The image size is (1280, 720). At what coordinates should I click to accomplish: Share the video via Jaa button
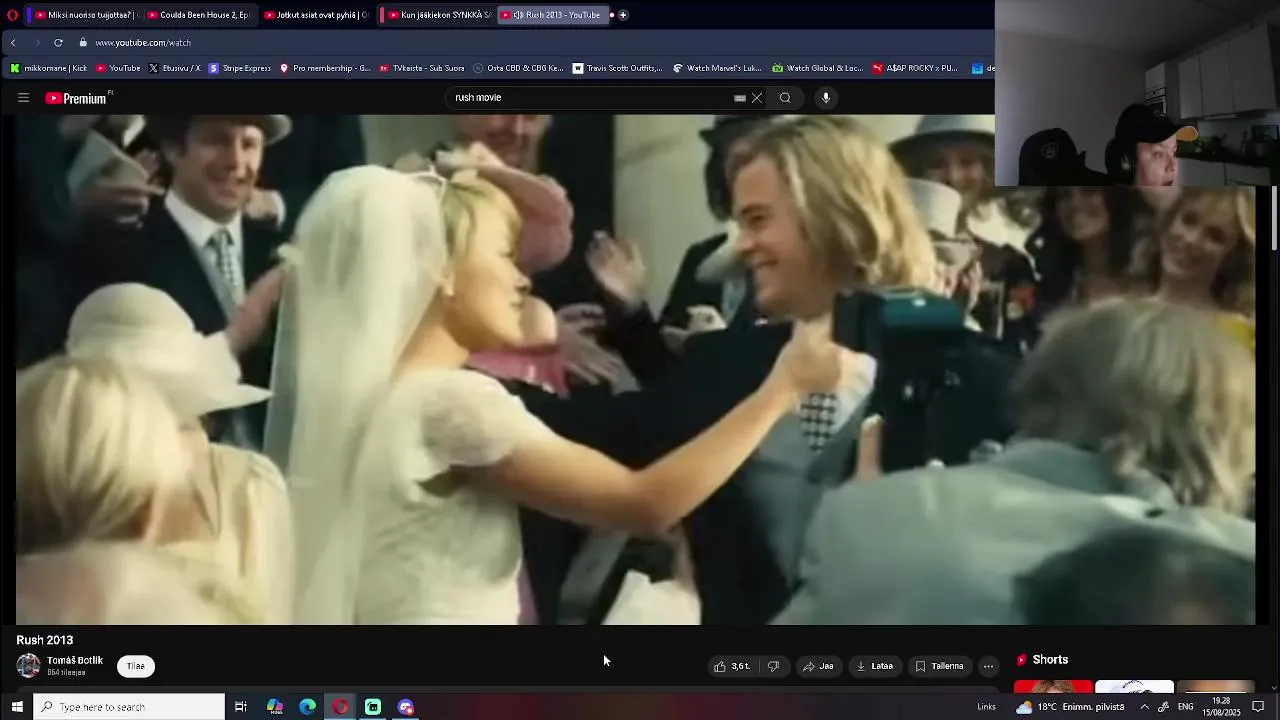point(818,666)
